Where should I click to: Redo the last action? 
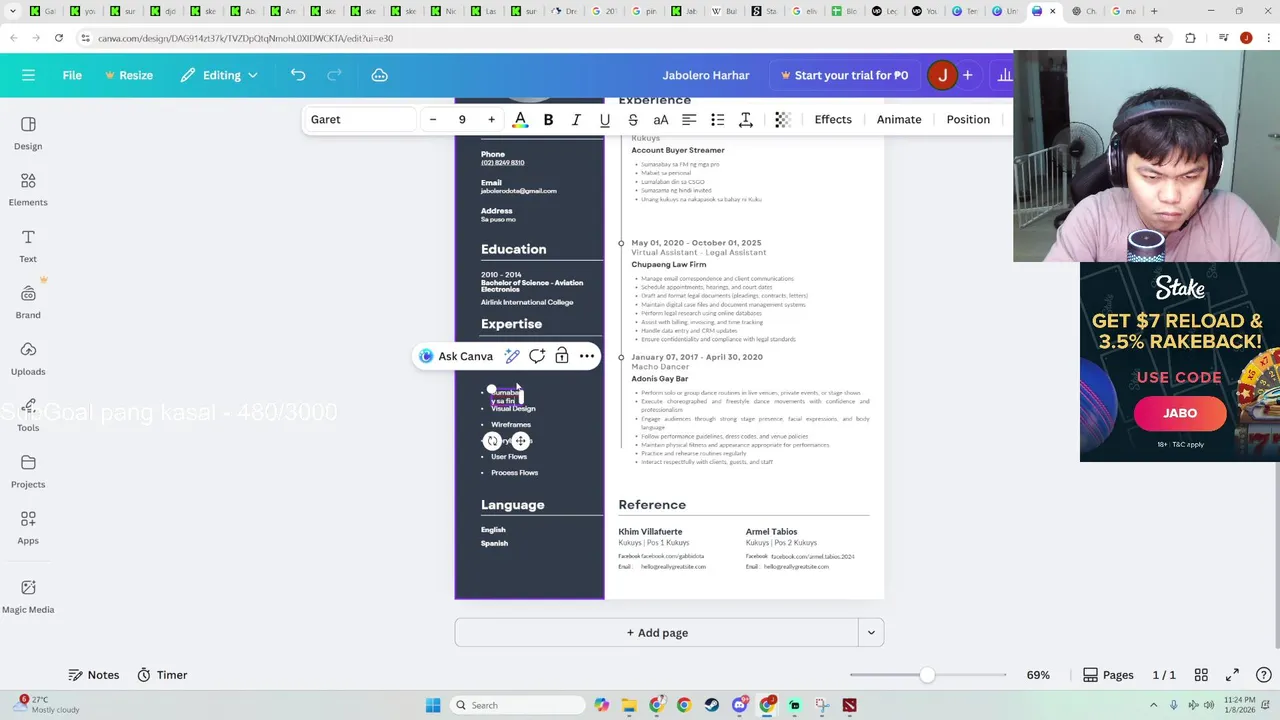[335, 75]
